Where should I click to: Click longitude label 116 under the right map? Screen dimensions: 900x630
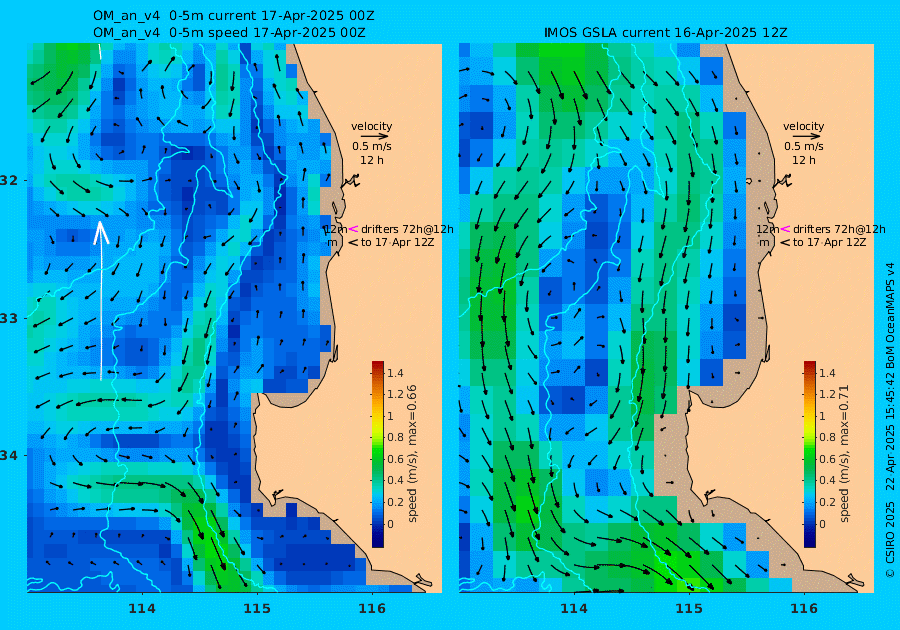click(804, 609)
